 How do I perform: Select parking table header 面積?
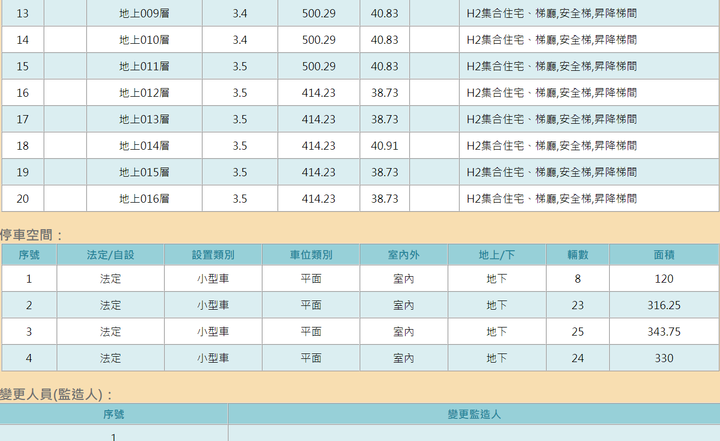click(x=664, y=255)
